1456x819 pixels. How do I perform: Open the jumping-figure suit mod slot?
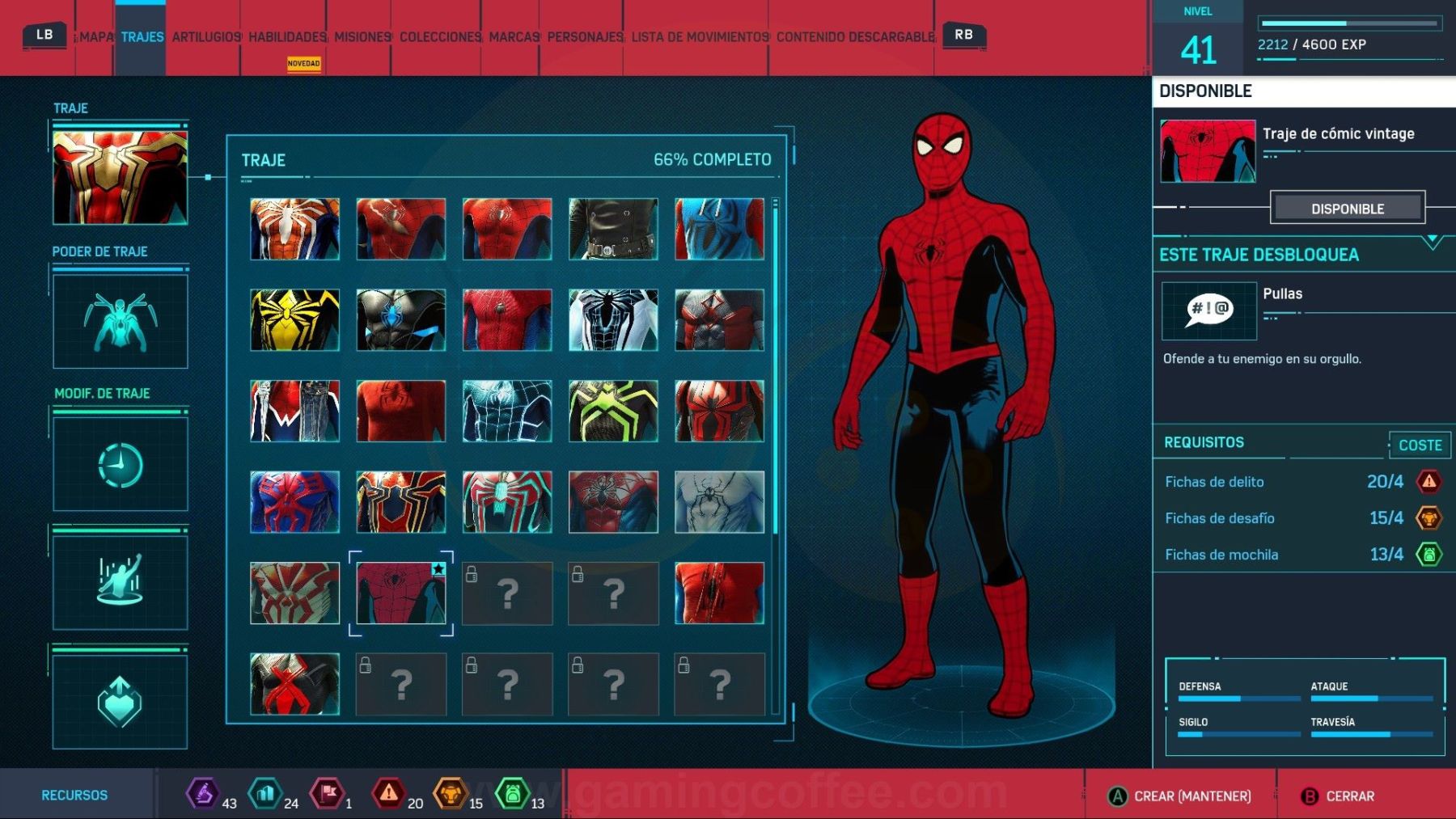pos(120,582)
